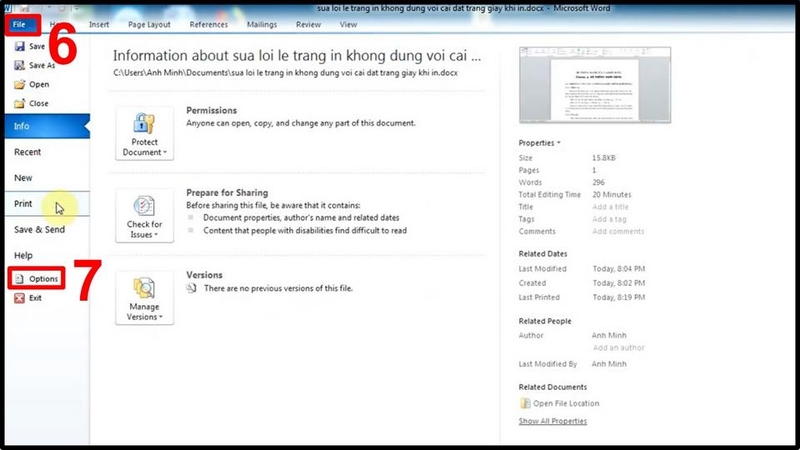Click Last Modified By Anh Minh

[609, 364]
